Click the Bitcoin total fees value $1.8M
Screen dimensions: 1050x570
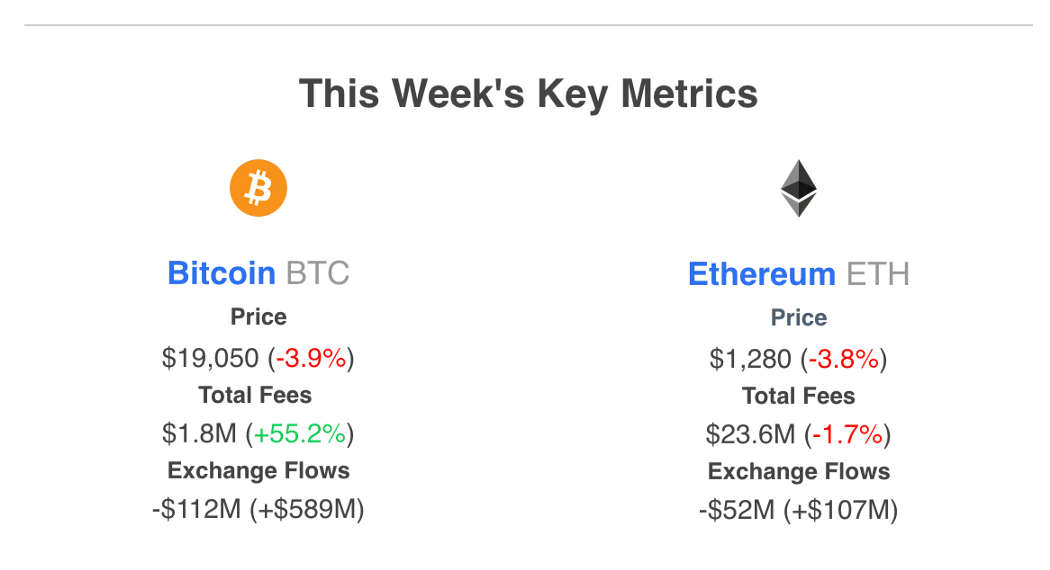coord(199,434)
